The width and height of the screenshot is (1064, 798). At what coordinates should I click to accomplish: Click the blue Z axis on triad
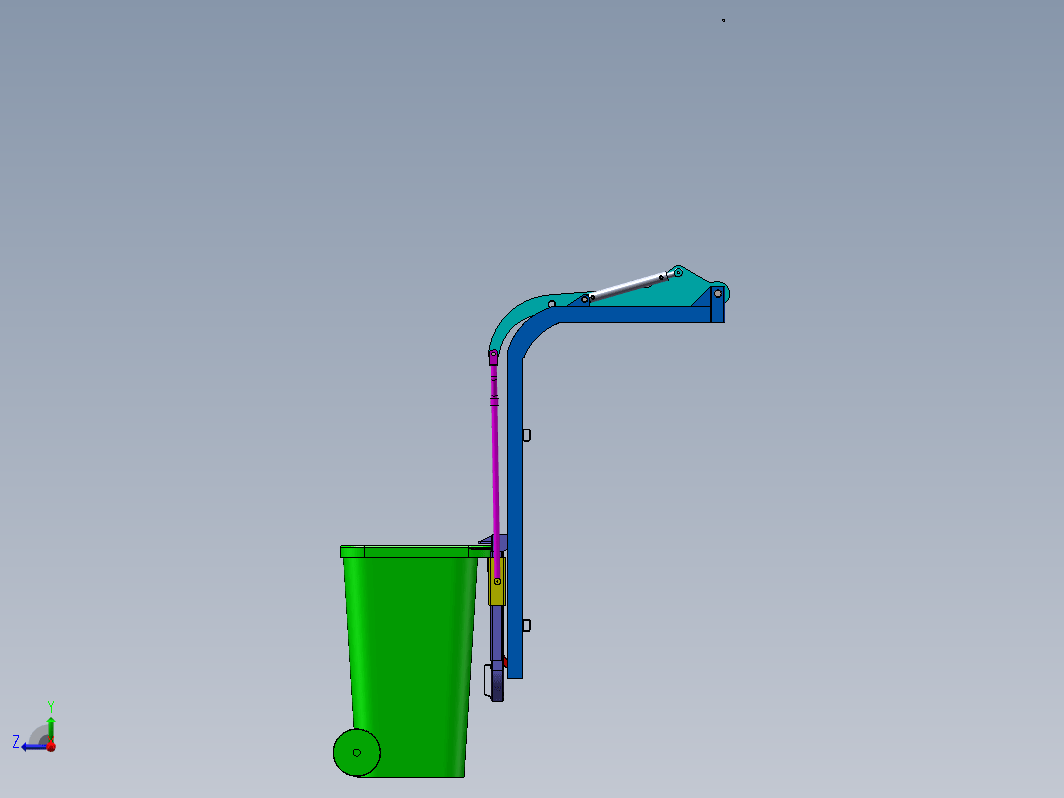coord(34,747)
